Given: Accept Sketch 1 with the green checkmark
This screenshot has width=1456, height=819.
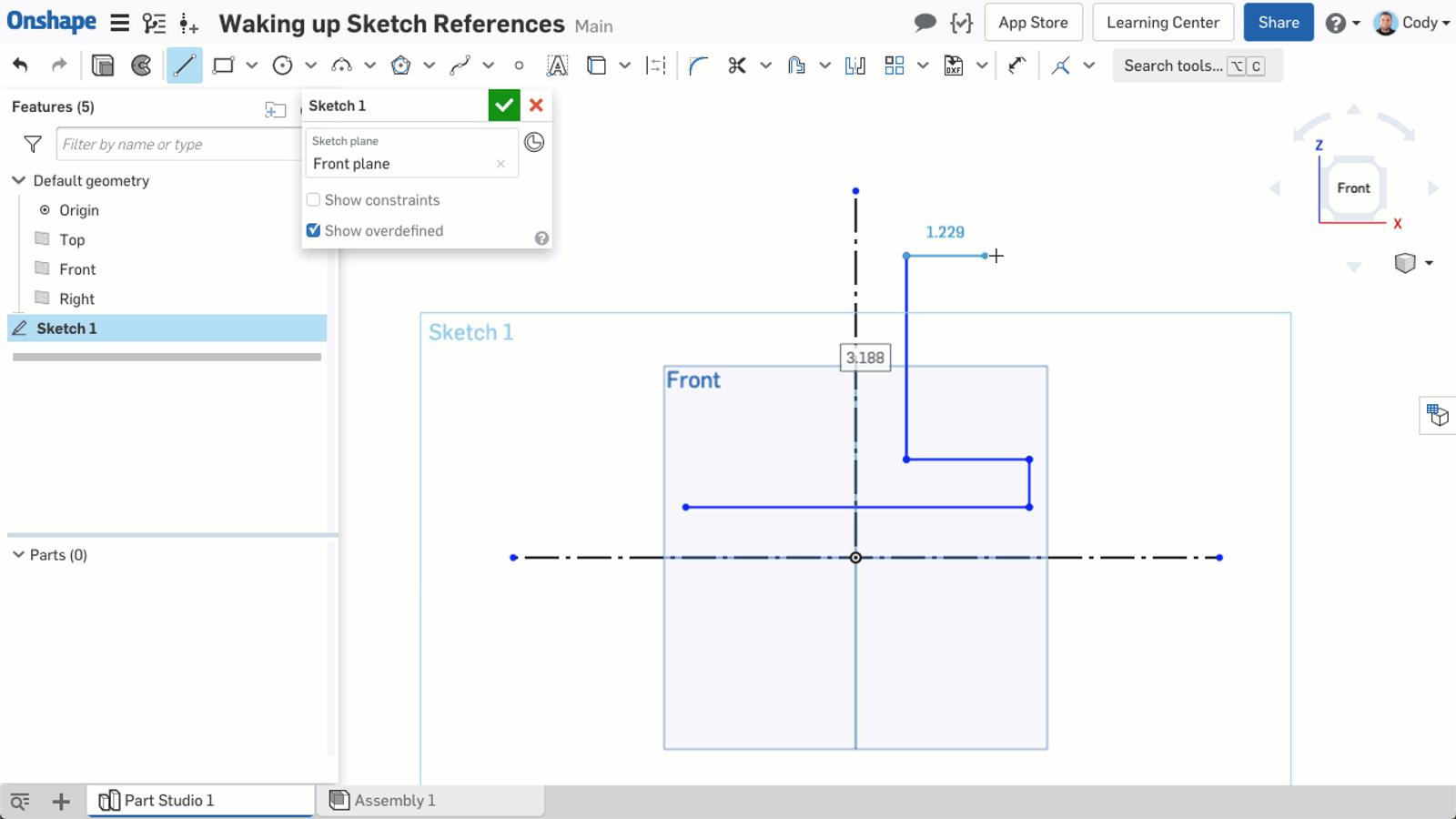Looking at the screenshot, I should [504, 105].
